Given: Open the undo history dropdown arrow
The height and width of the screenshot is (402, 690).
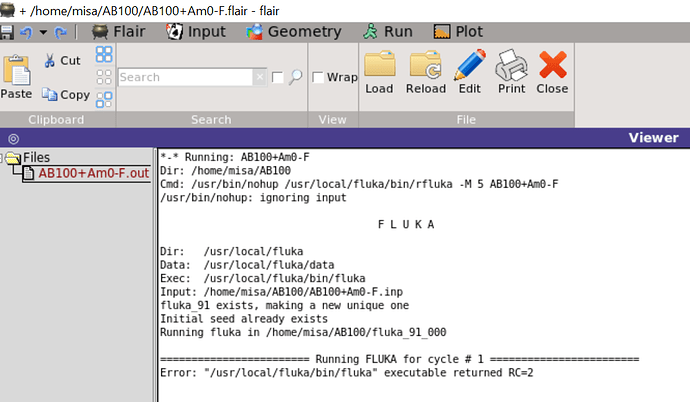Looking at the screenshot, I should (43, 32).
